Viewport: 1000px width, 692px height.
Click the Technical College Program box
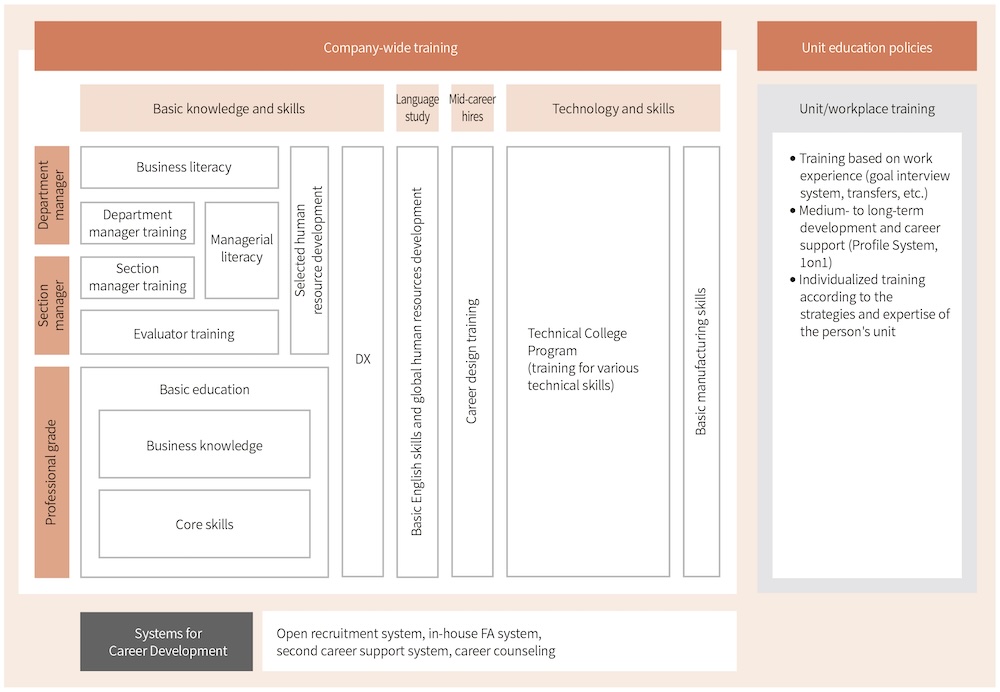(x=588, y=362)
